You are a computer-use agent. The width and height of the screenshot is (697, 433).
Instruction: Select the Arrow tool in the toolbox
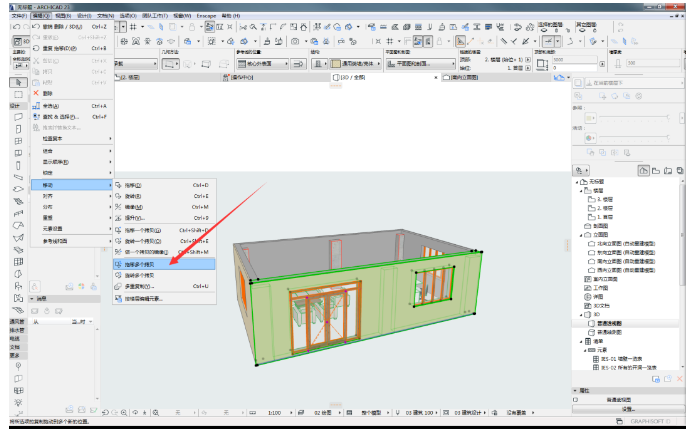[x=17, y=80]
